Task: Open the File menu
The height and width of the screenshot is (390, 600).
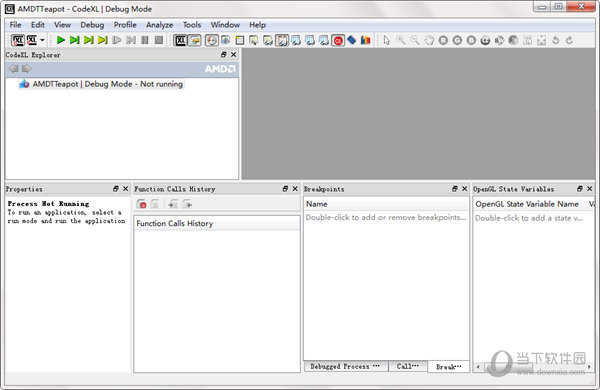Action: (x=16, y=25)
